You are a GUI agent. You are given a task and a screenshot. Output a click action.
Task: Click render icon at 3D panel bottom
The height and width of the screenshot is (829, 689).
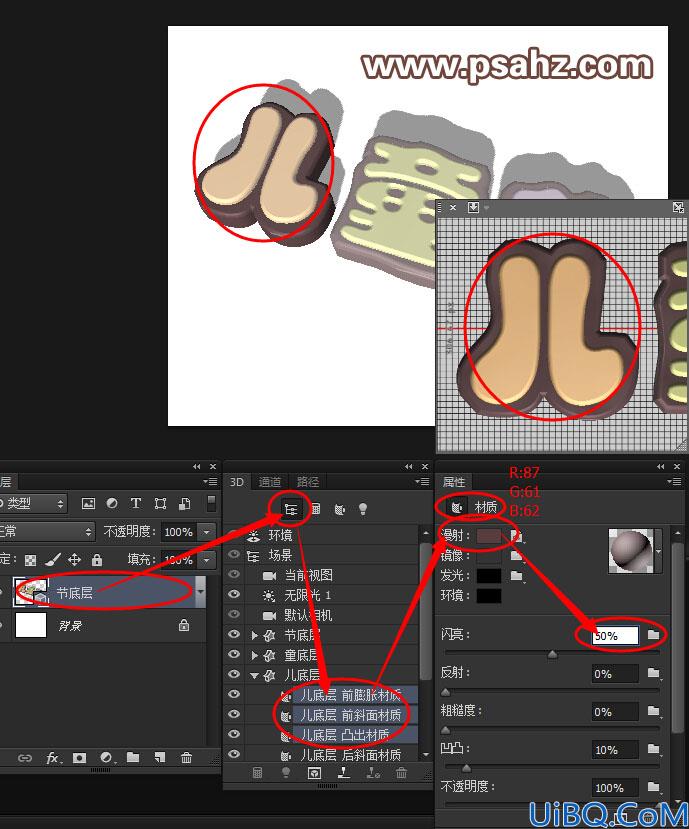tap(258, 773)
